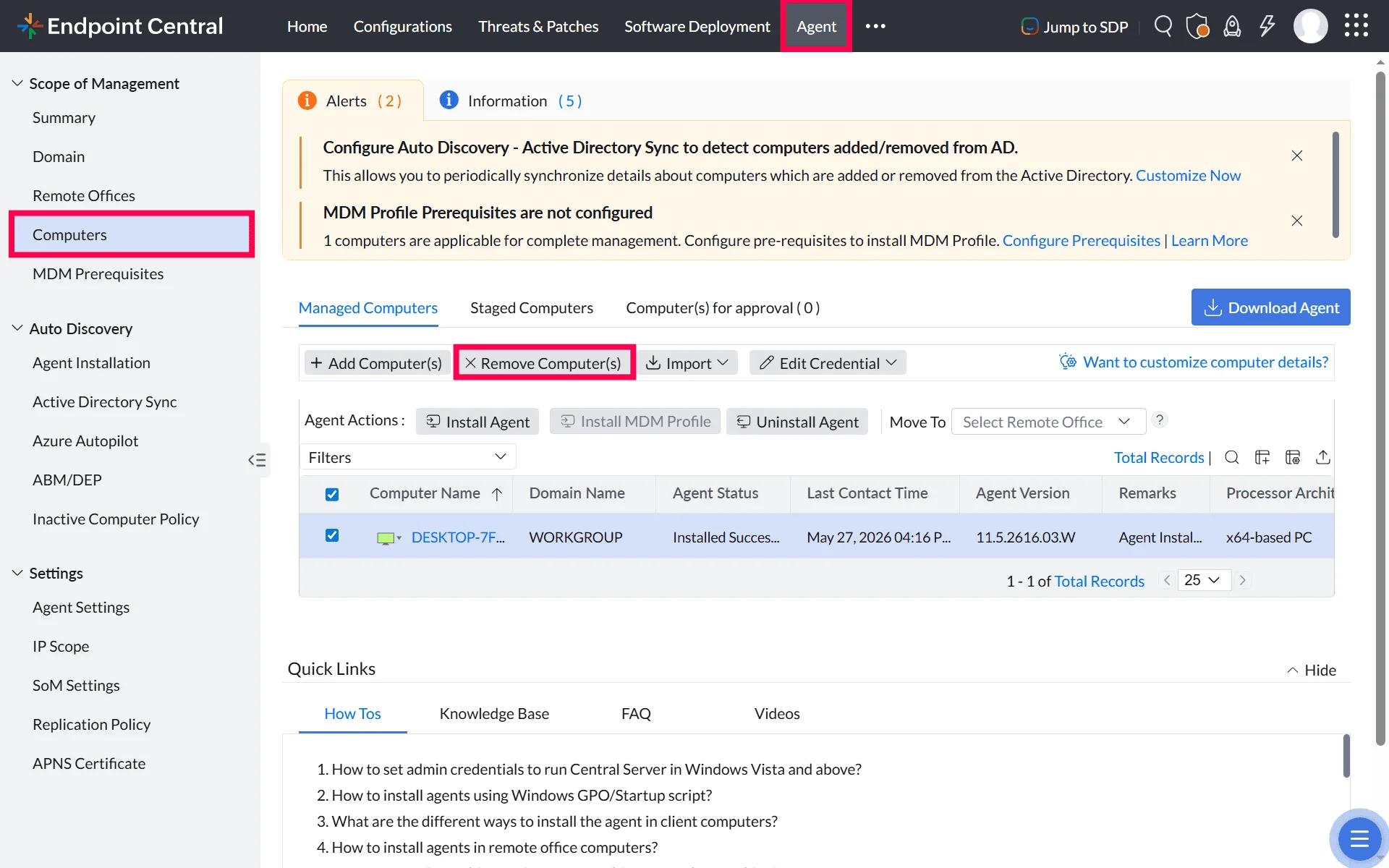Click Add Computer(s) button
The height and width of the screenshot is (868, 1389).
coord(378,363)
